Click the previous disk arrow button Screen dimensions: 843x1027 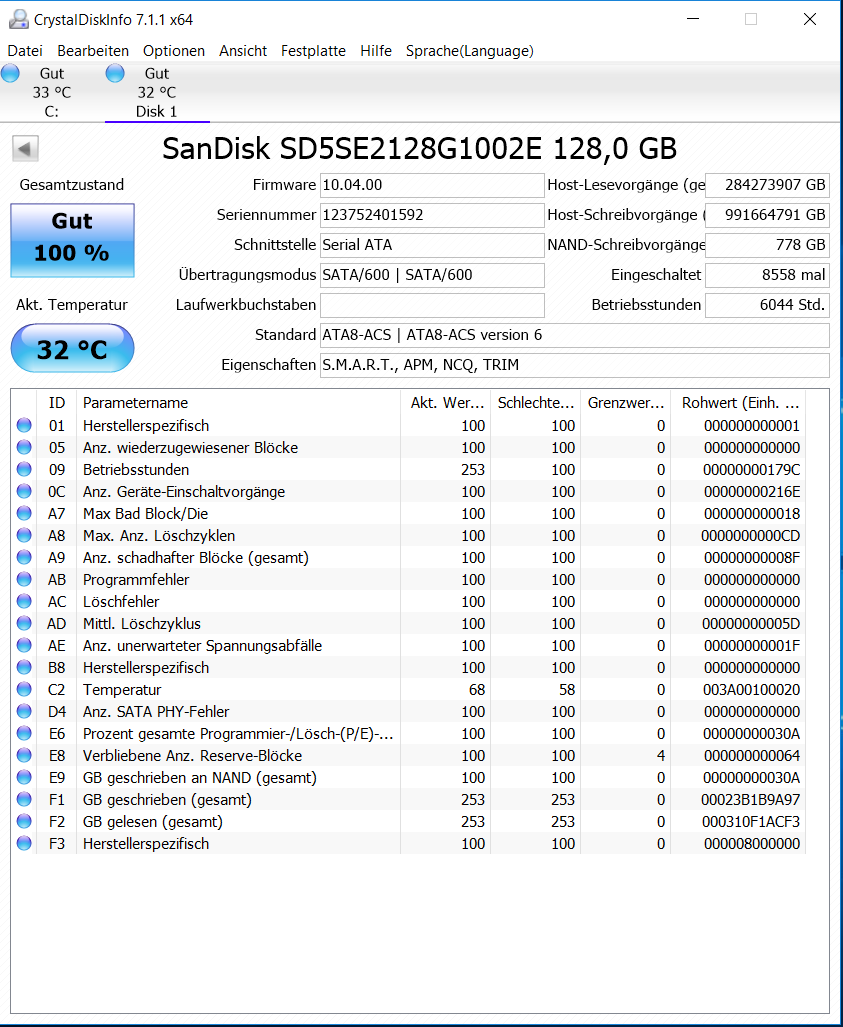coord(26,149)
